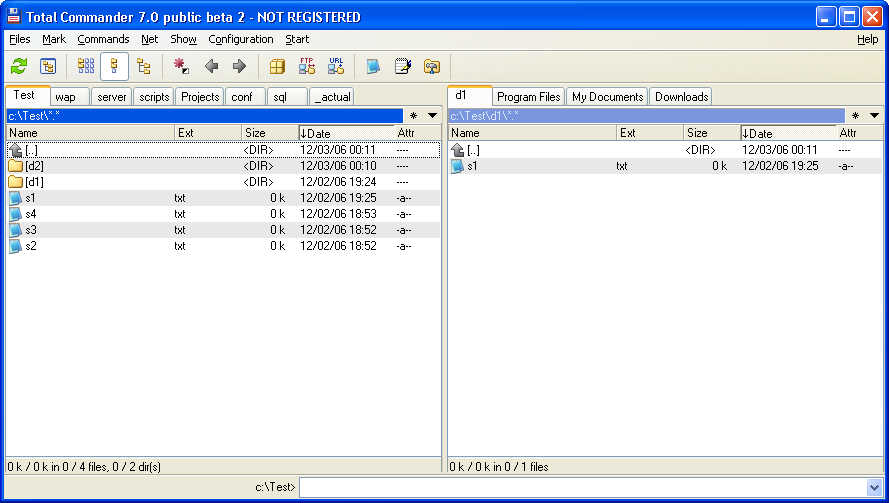The image size is (889, 503).
Task: Open left panel directory history dropdown arrow
Action: (433, 116)
